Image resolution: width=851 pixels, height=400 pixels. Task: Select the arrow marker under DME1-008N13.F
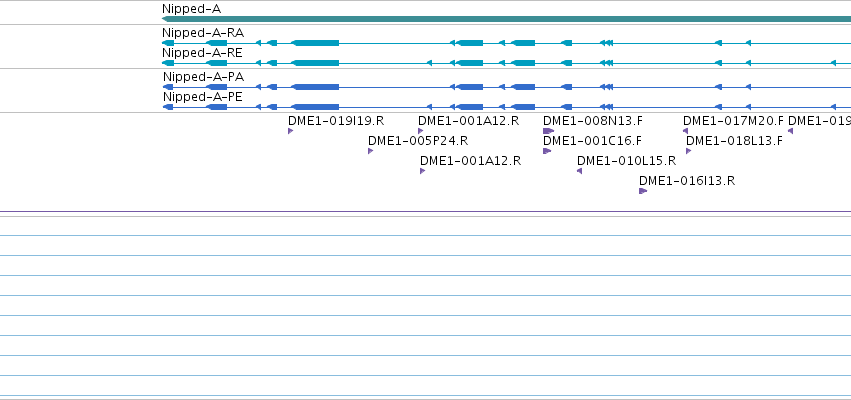[548, 131]
